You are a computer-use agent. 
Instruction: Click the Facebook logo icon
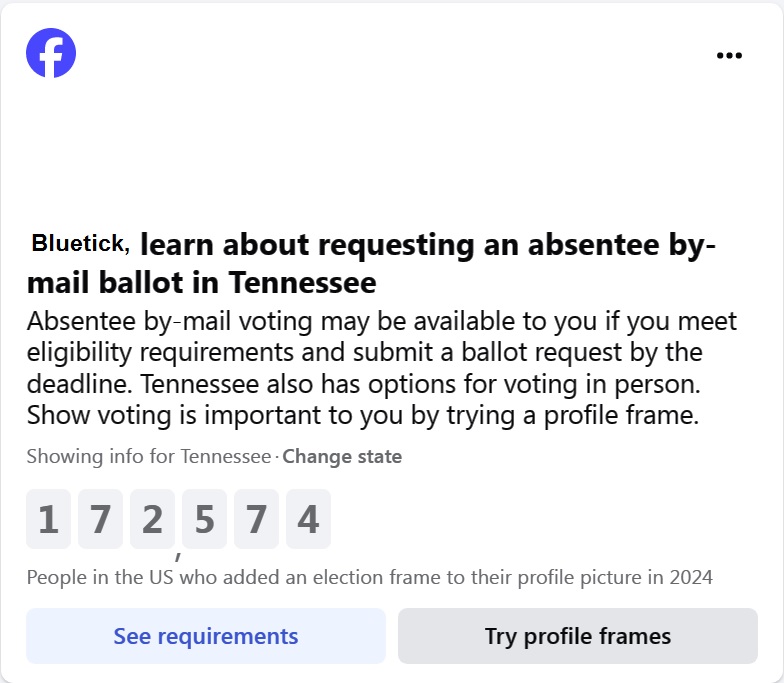click(51, 53)
